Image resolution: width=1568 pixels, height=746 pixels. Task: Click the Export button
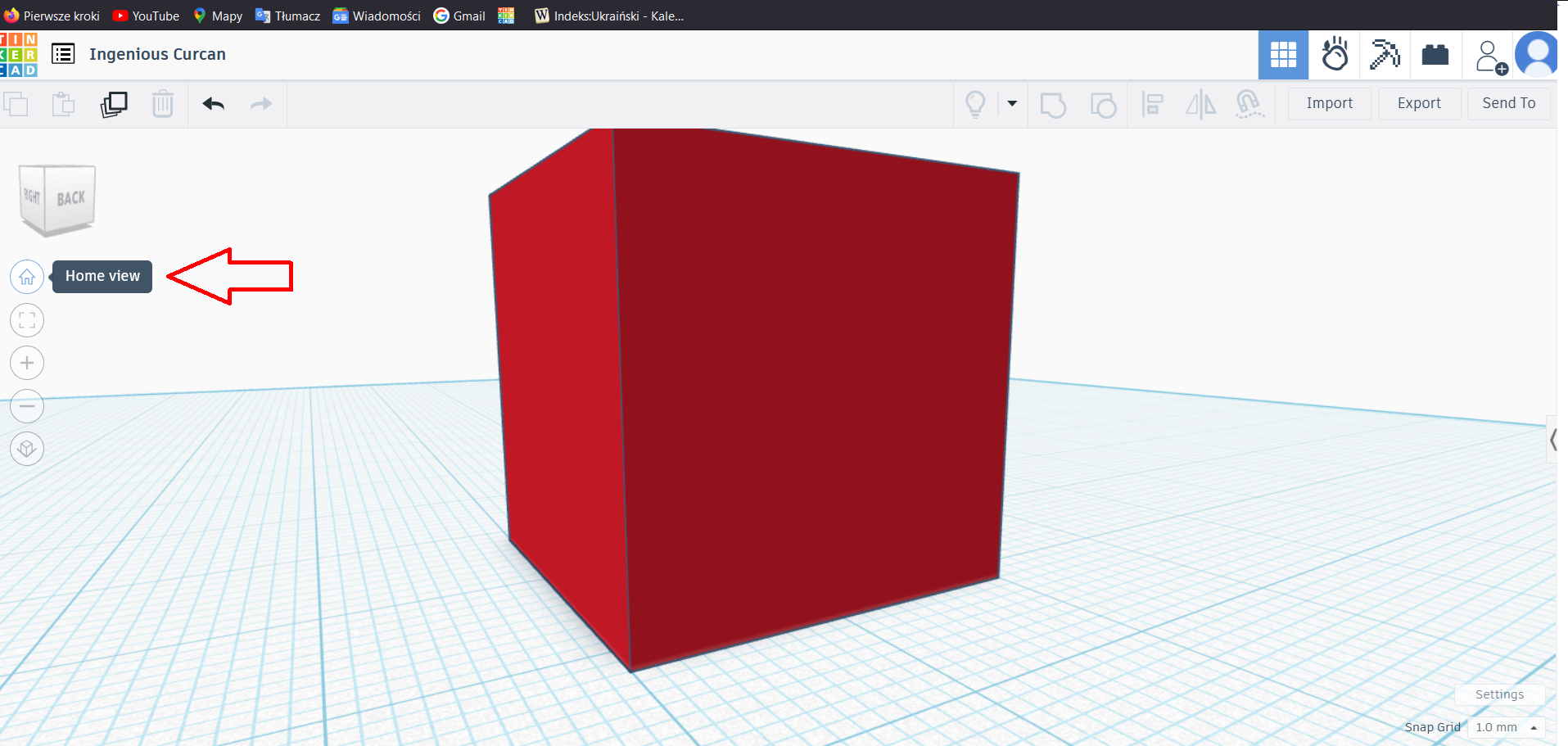1418,104
